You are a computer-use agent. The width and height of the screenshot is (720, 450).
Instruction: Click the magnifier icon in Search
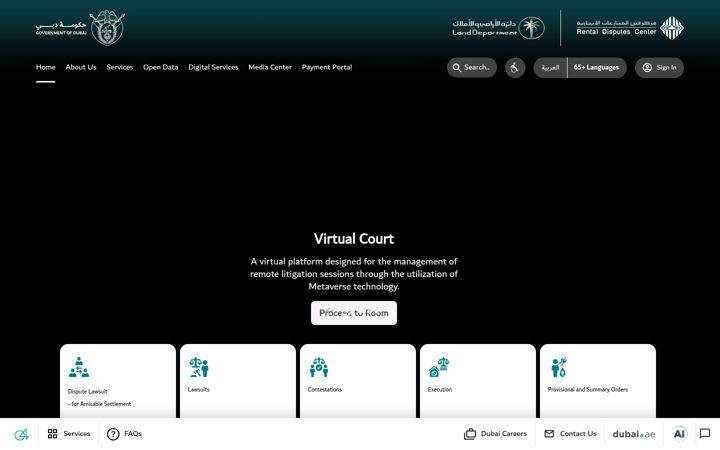(456, 68)
